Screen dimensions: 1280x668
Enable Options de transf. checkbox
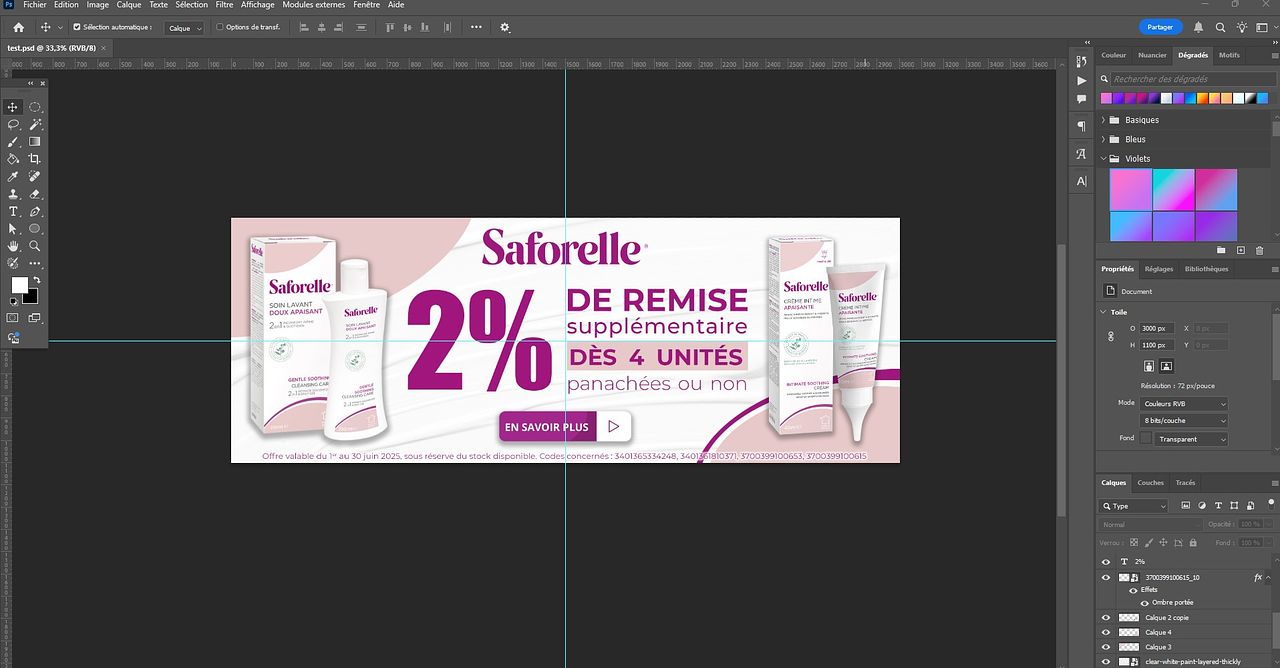[220, 27]
